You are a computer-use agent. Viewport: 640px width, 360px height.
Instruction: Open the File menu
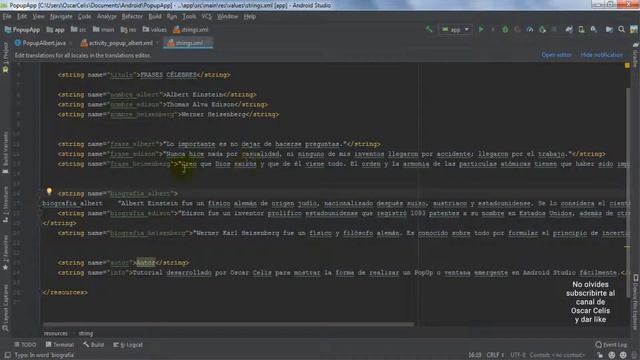pos(7,17)
